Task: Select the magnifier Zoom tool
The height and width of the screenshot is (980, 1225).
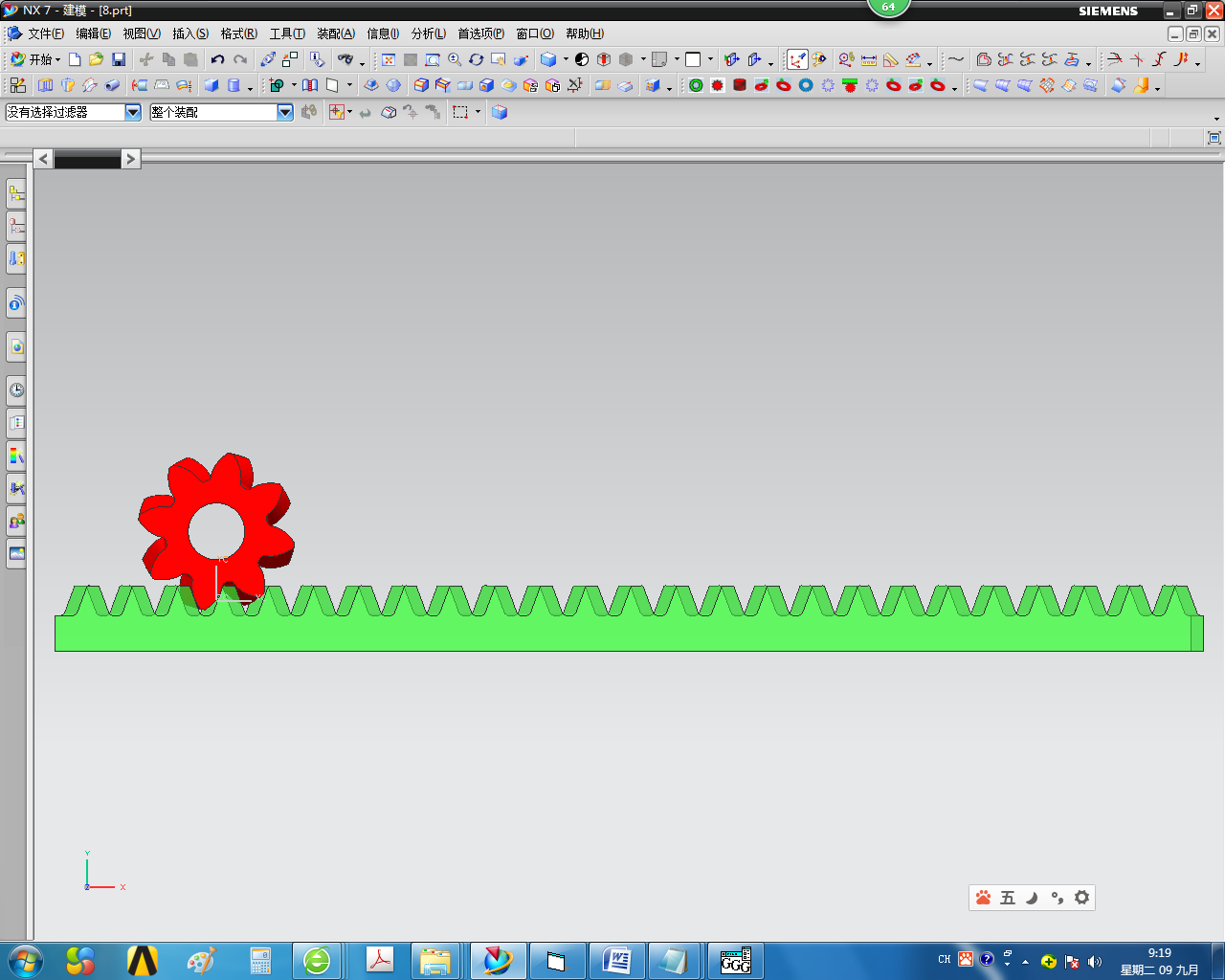Action: tap(455, 59)
